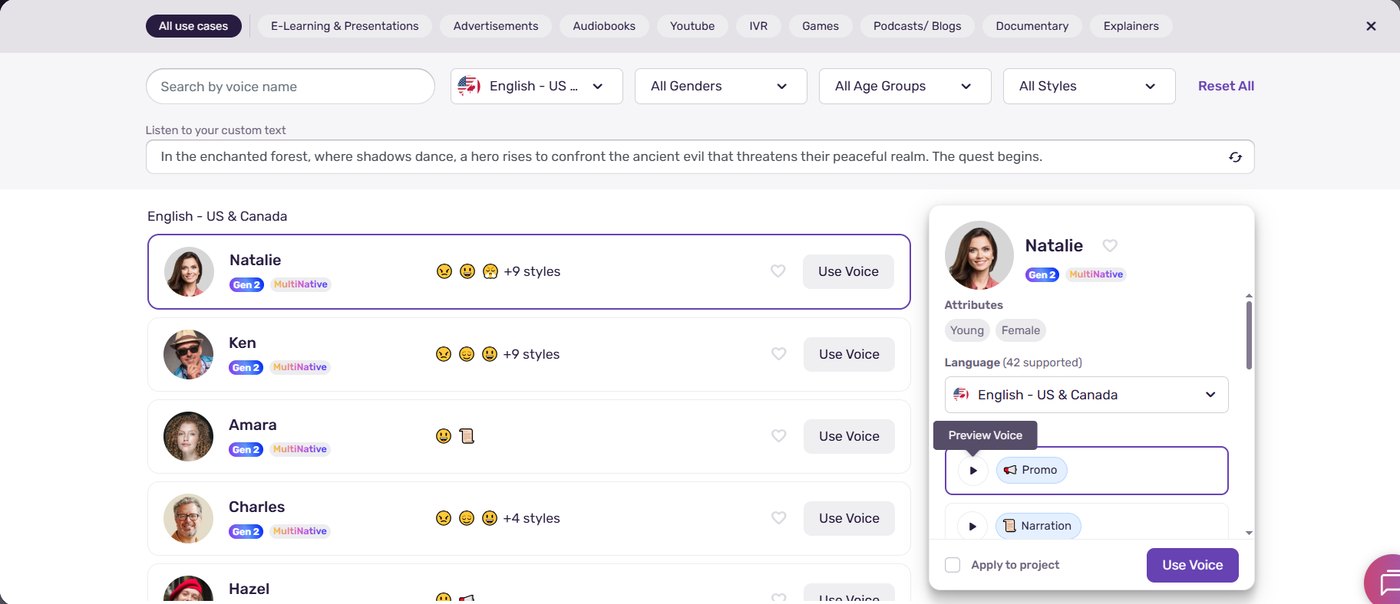Click Natalie's cheerful emoji style icon

[467, 271]
